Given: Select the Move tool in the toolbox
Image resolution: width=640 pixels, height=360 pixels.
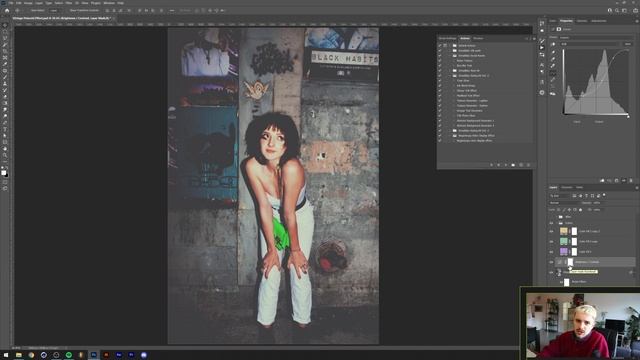Looking at the screenshot, I should pyautogui.click(x=5, y=25).
